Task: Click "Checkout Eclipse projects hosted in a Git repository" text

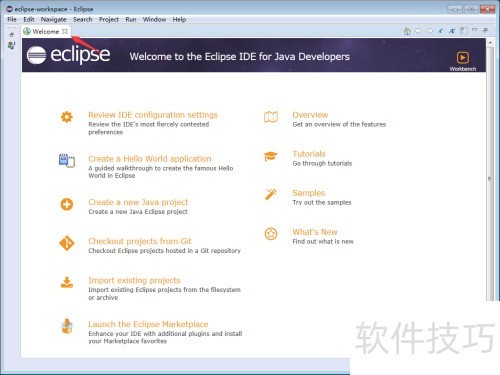Action: (164, 251)
